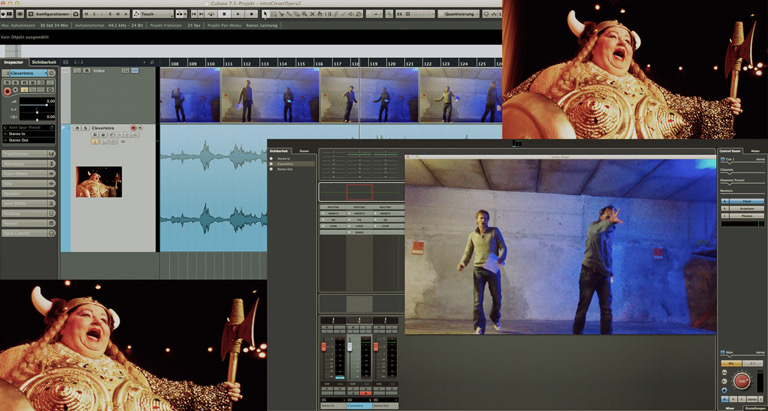Open the Stereo Out output routing

coord(28,140)
